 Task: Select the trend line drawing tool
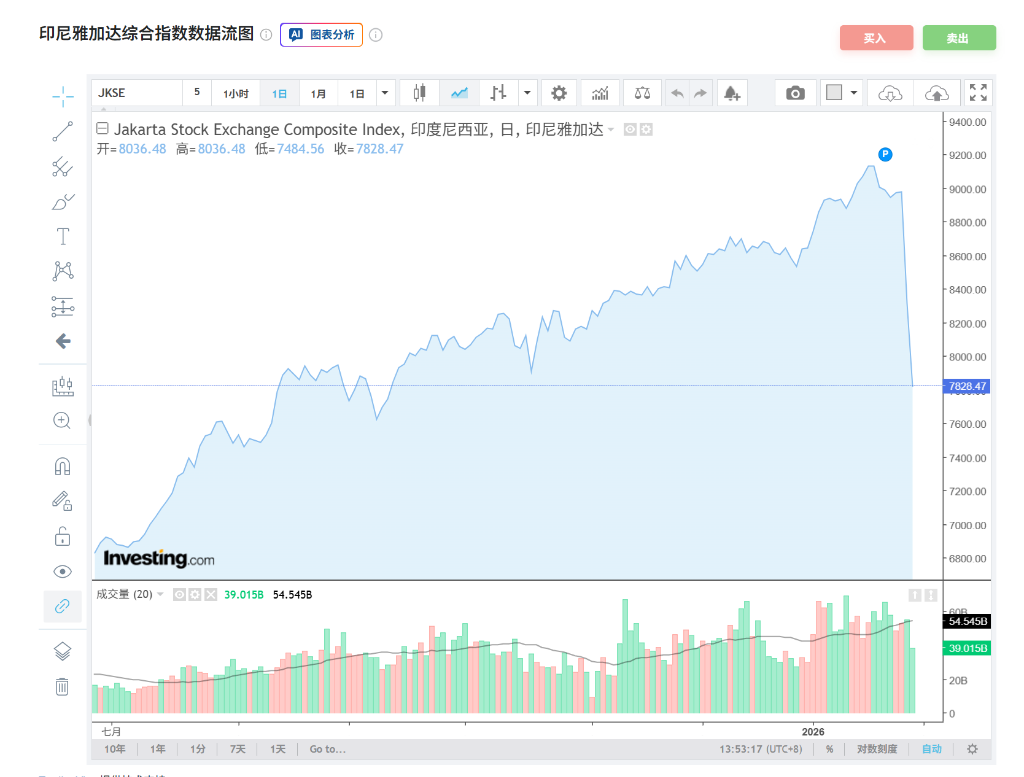(x=63, y=131)
